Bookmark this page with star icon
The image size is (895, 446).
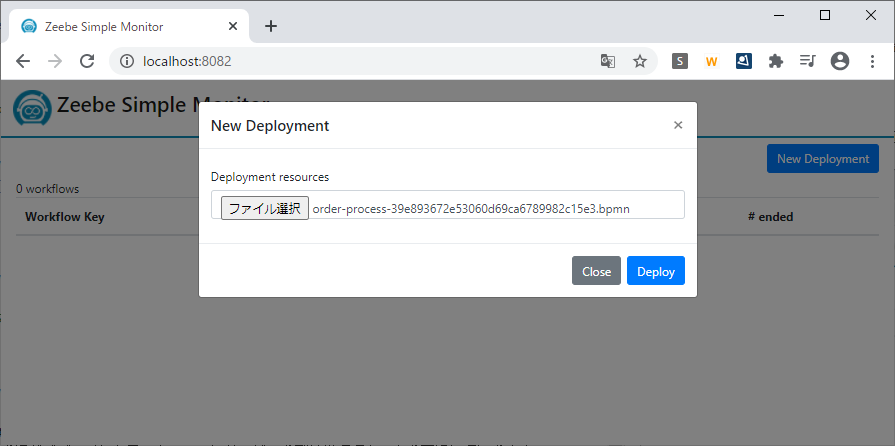pyautogui.click(x=640, y=61)
